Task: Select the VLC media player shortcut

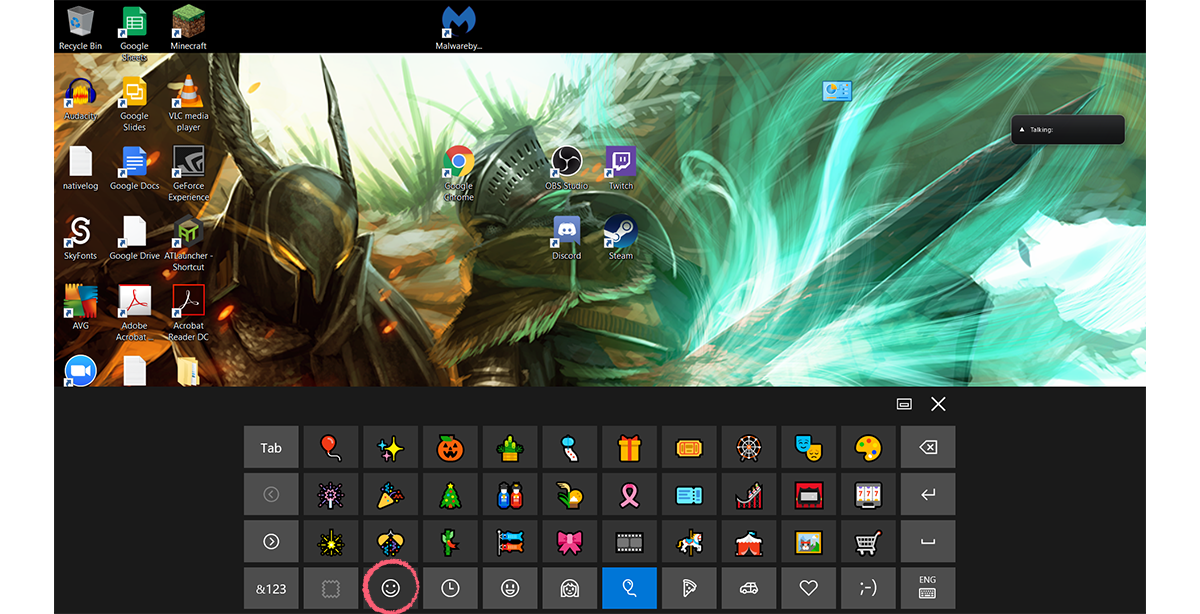Action: tap(188, 103)
